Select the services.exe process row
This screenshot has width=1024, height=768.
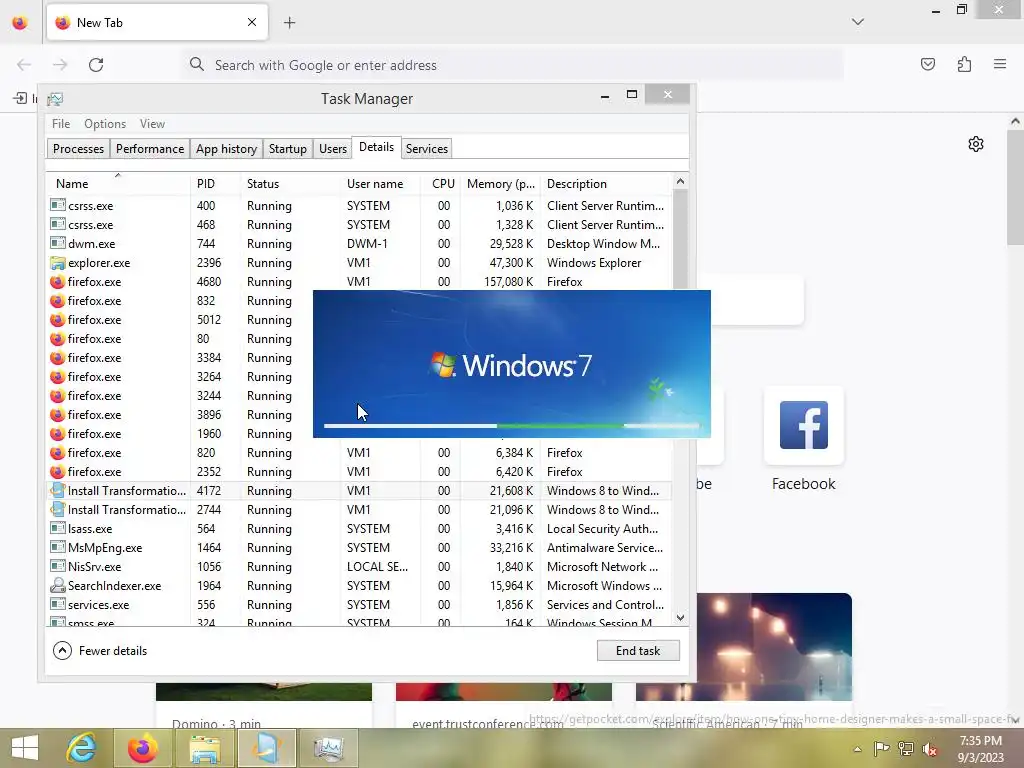pos(359,604)
